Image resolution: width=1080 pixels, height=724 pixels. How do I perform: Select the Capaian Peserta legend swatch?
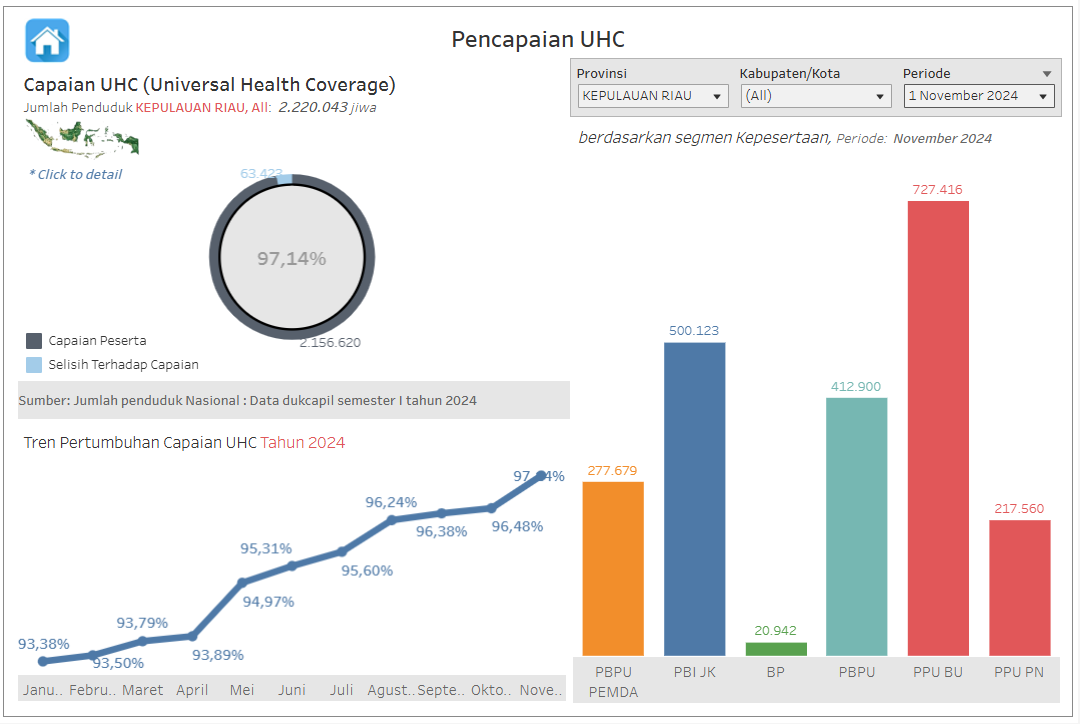click(34, 341)
